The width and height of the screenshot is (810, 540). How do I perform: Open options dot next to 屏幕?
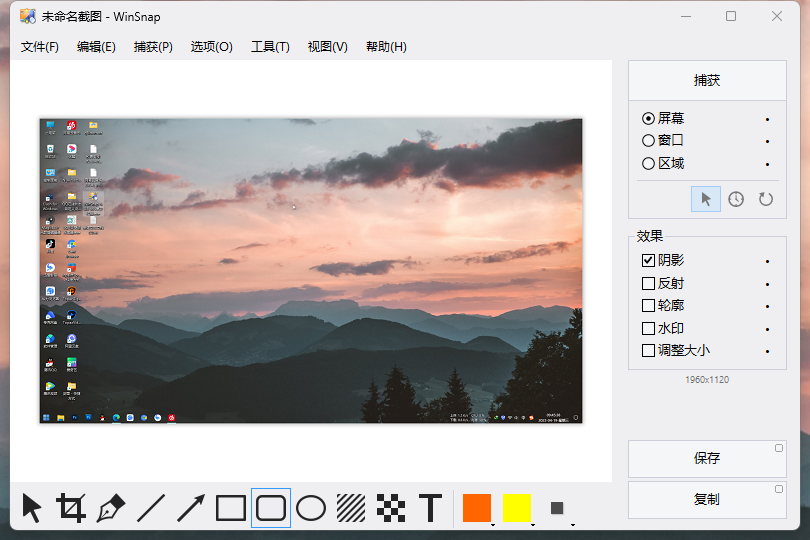pyautogui.click(x=768, y=119)
